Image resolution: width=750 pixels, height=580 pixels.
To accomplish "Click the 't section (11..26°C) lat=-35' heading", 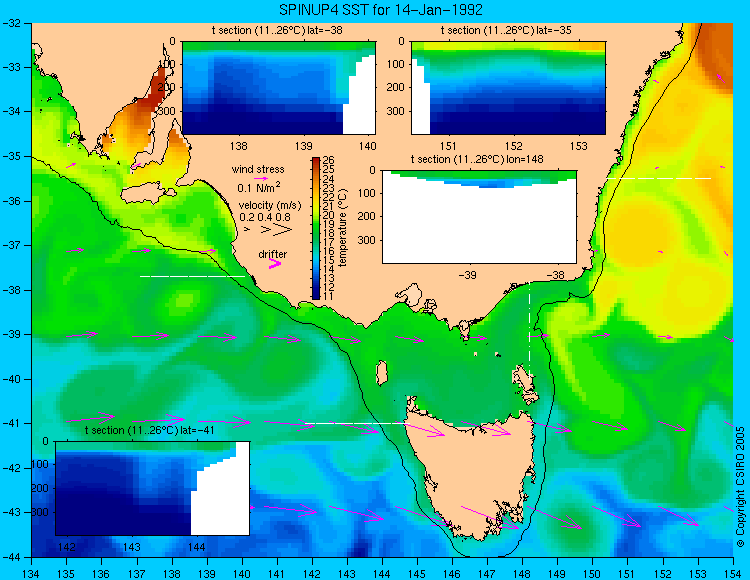I will click(x=506, y=31).
